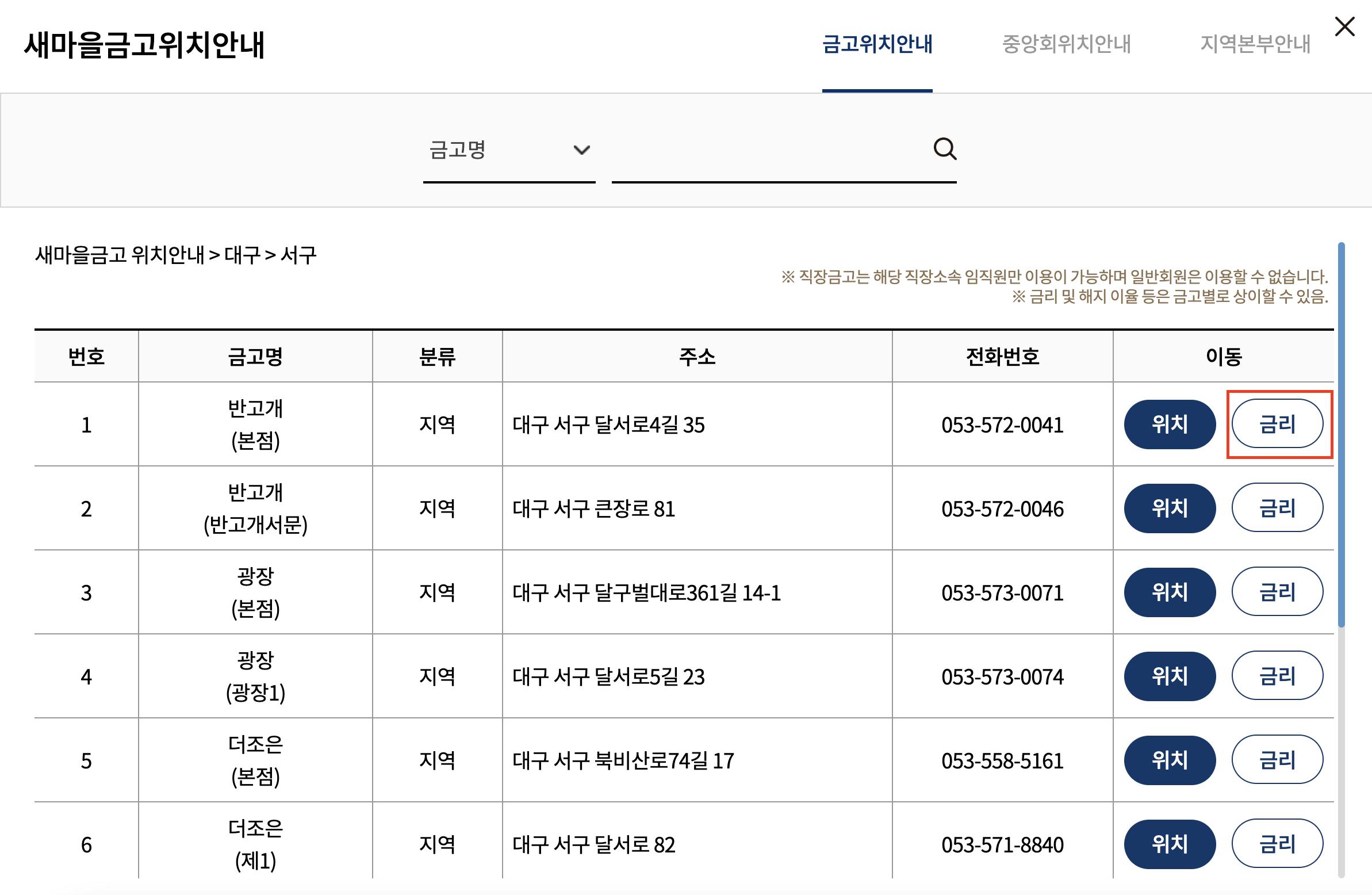Click 금리 button for 더조은 (본점)
The height and width of the screenshot is (895, 1372).
pos(1278,760)
